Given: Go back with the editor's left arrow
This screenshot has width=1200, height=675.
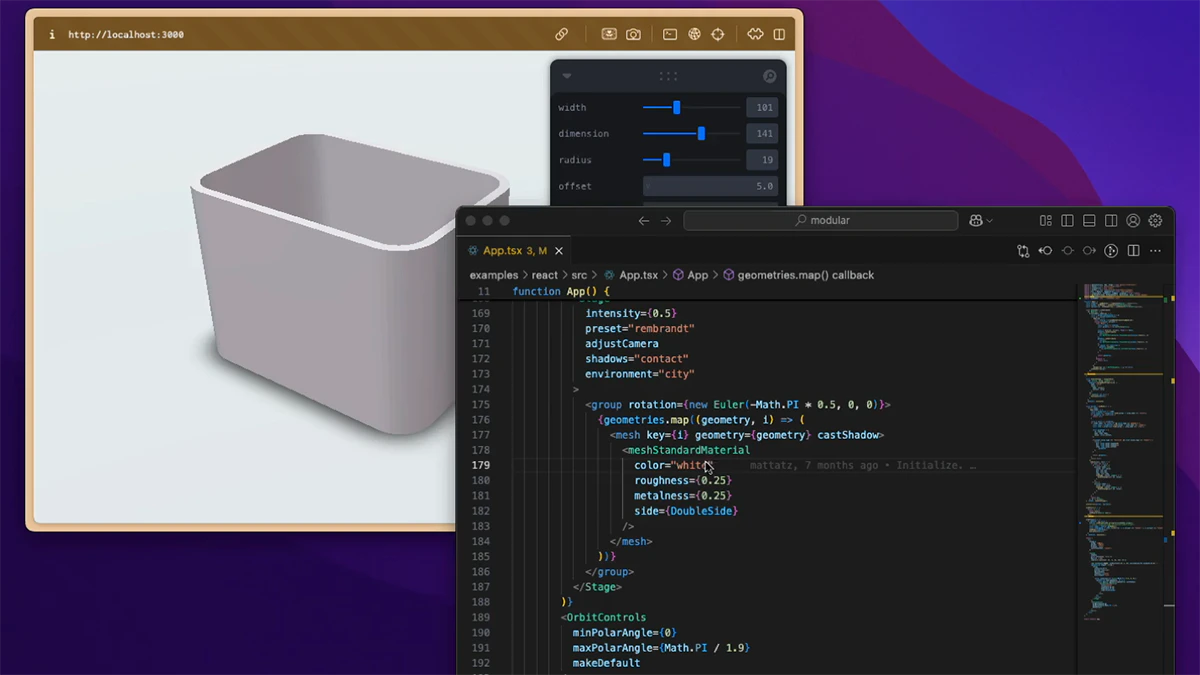Looking at the screenshot, I should [644, 221].
